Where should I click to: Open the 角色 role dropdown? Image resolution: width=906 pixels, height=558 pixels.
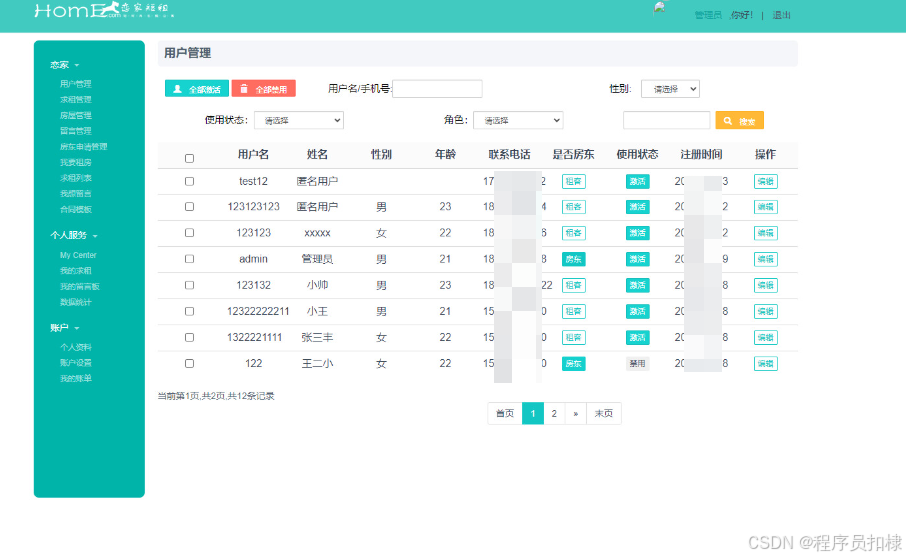pyautogui.click(x=518, y=120)
